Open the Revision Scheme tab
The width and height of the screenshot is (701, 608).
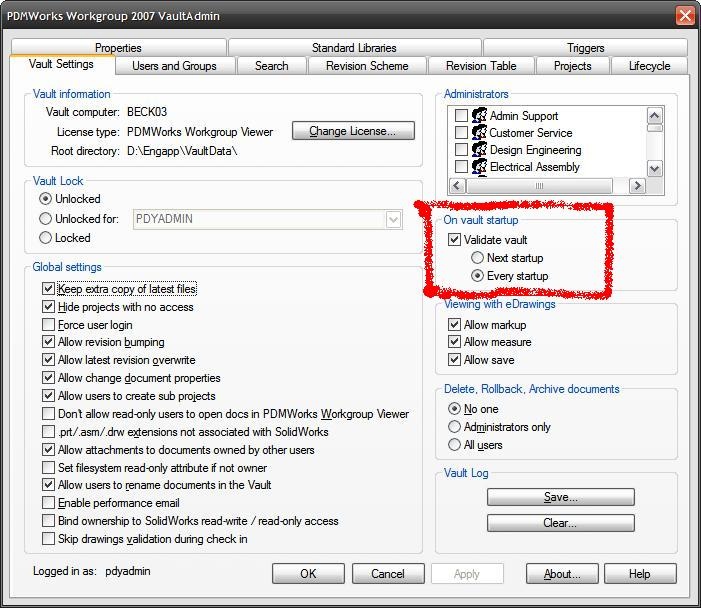click(x=367, y=66)
